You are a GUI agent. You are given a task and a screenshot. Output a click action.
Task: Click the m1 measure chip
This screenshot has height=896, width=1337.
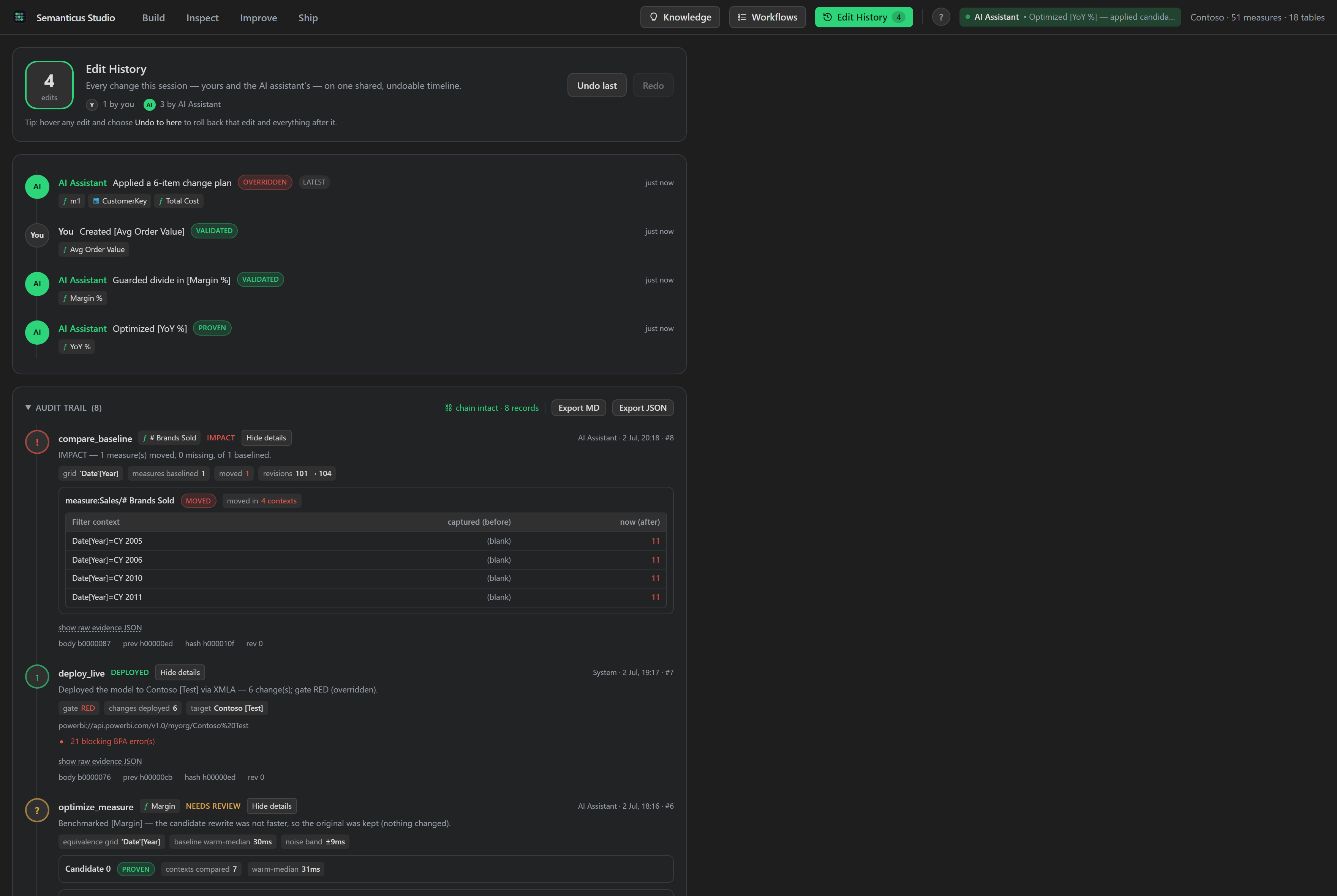(x=71, y=201)
